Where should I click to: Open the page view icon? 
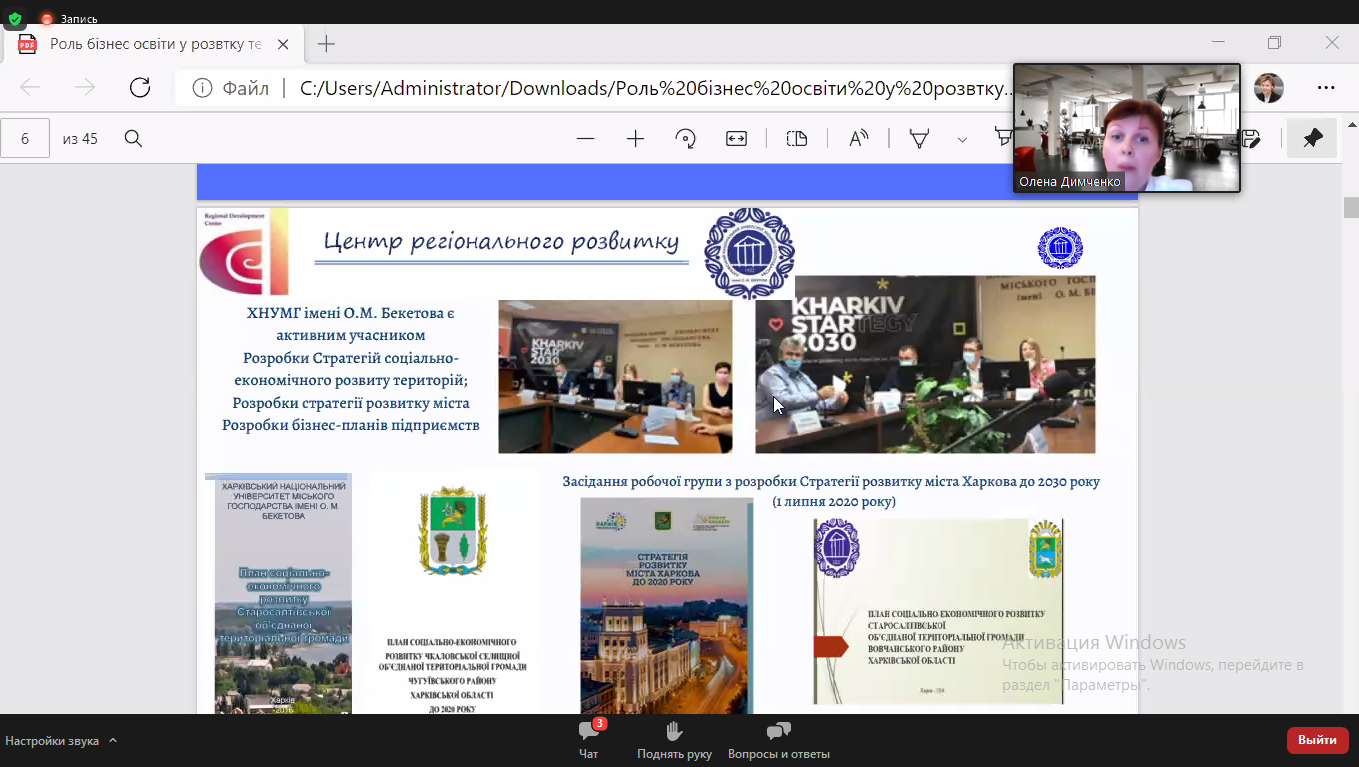tap(797, 139)
